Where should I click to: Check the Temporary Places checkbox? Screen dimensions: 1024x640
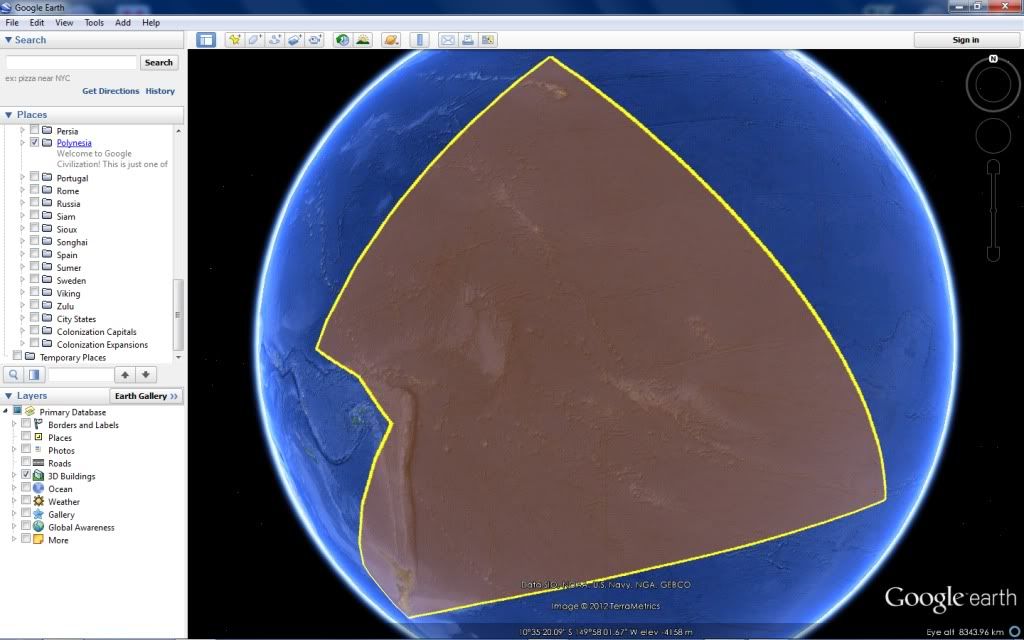pyautogui.click(x=18, y=356)
